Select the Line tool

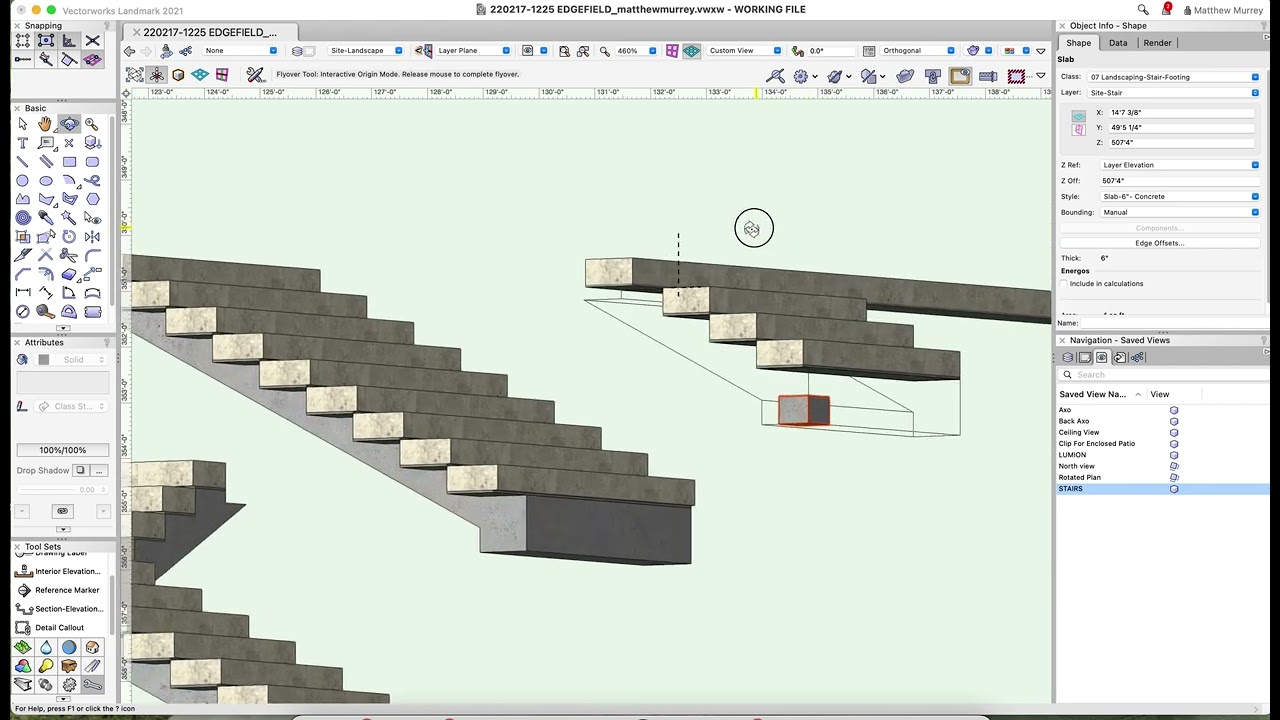coord(22,162)
